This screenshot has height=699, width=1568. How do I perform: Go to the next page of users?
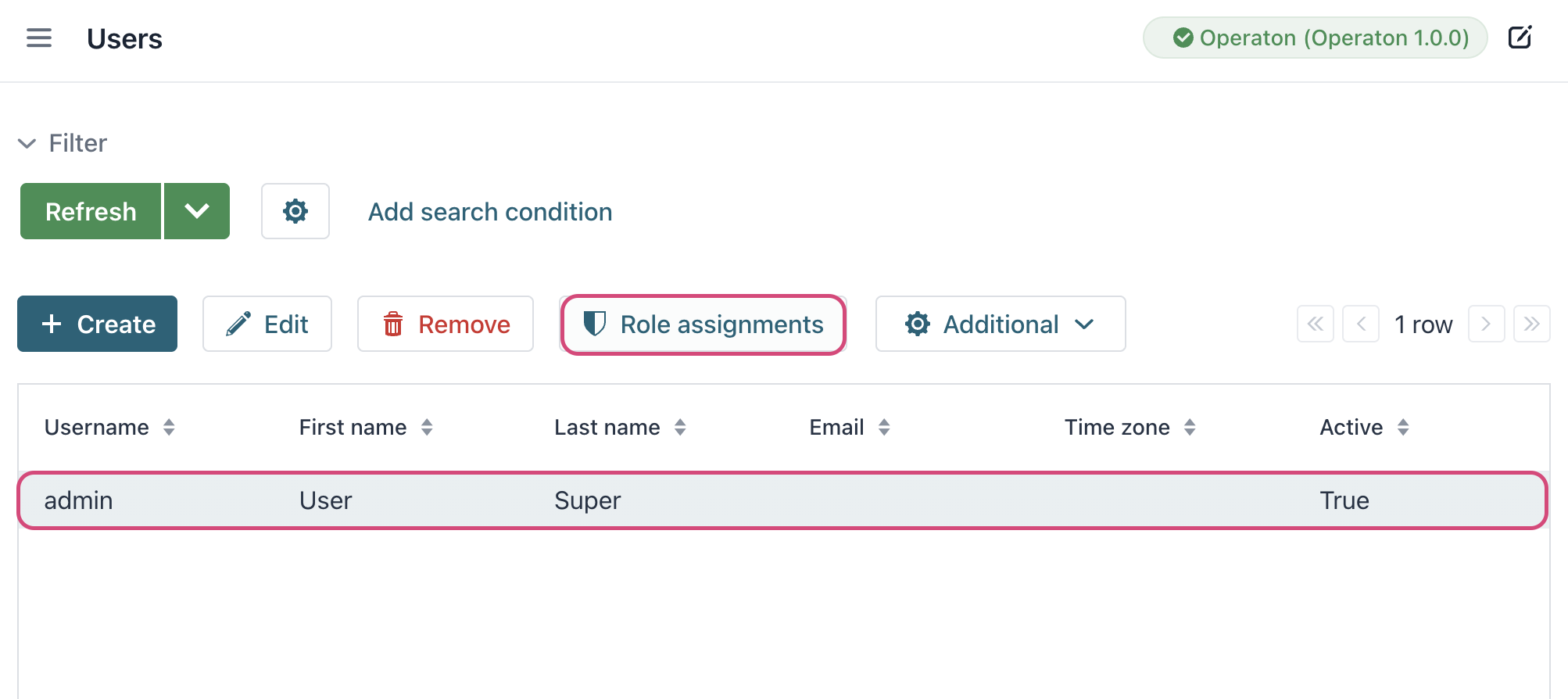click(x=1485, y=324)
